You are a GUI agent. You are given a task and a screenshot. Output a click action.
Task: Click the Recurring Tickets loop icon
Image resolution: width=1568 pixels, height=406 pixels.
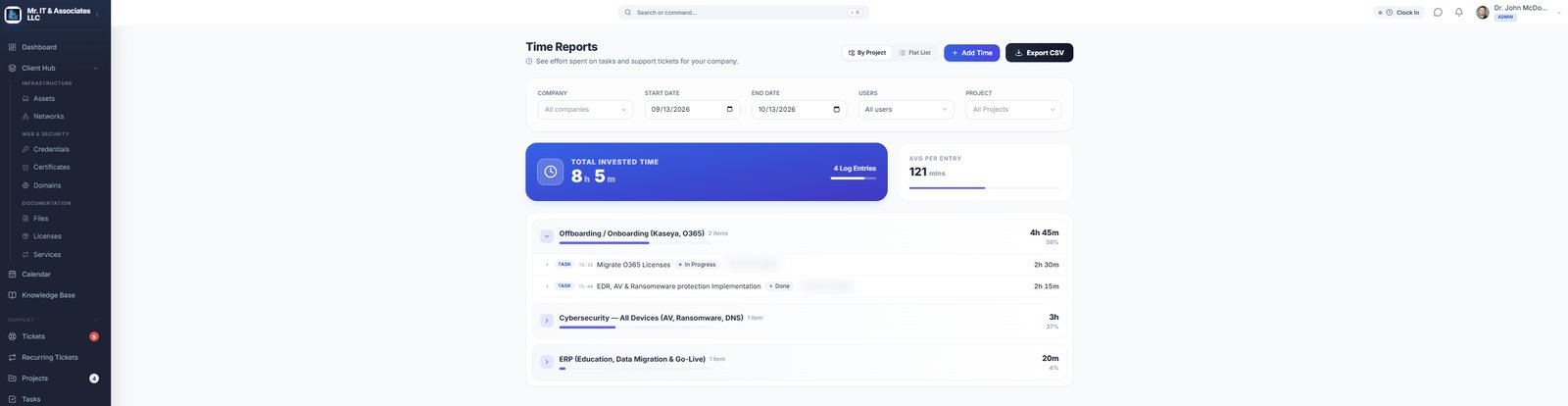pyautogui.click(x=12, y=358)
